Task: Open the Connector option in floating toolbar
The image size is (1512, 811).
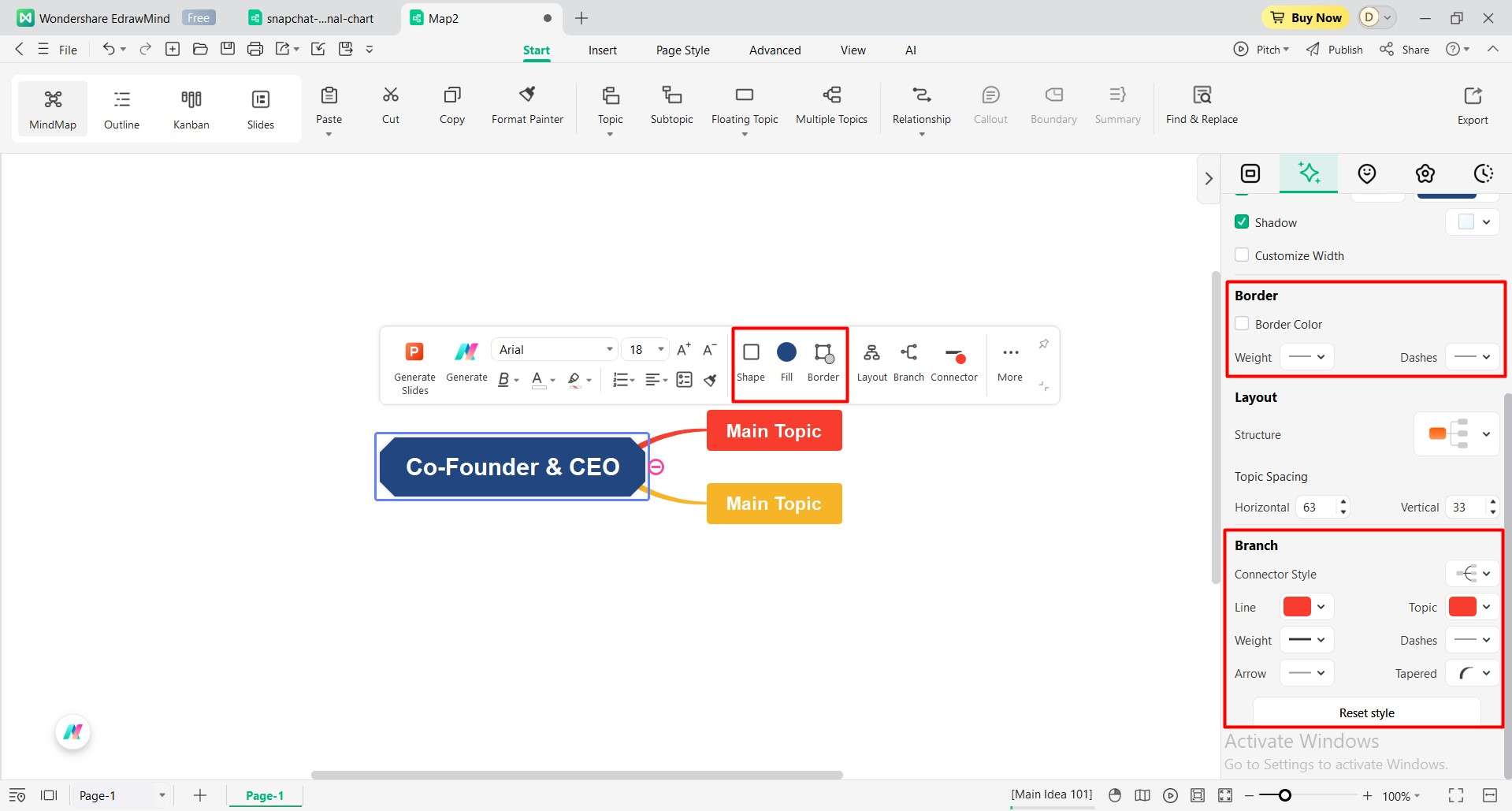Action: (x=954, y=363)
